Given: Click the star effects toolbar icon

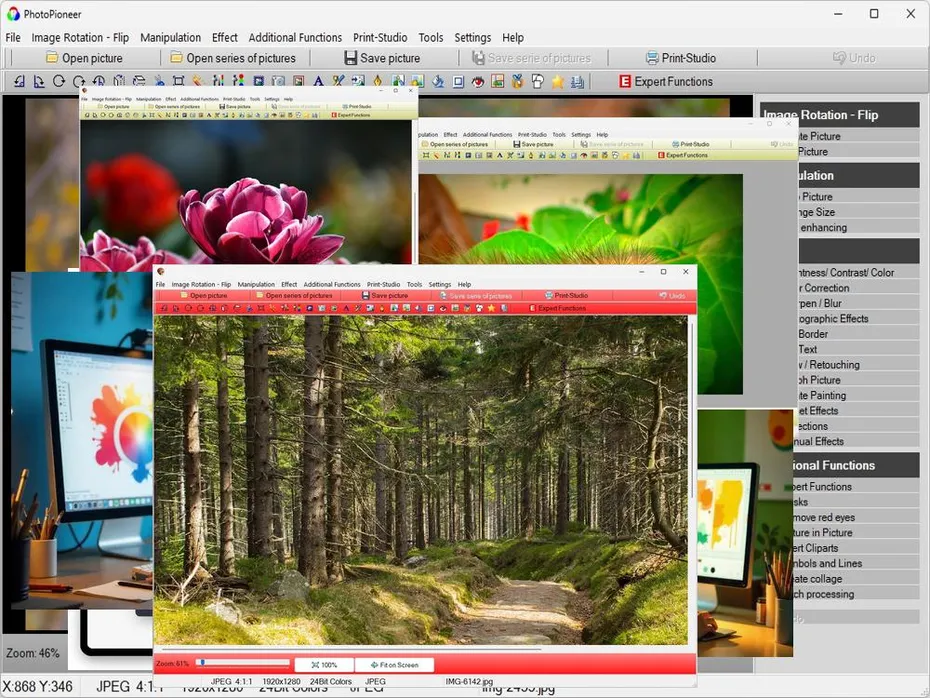Looking at the screenshot, I should point(555,81).
